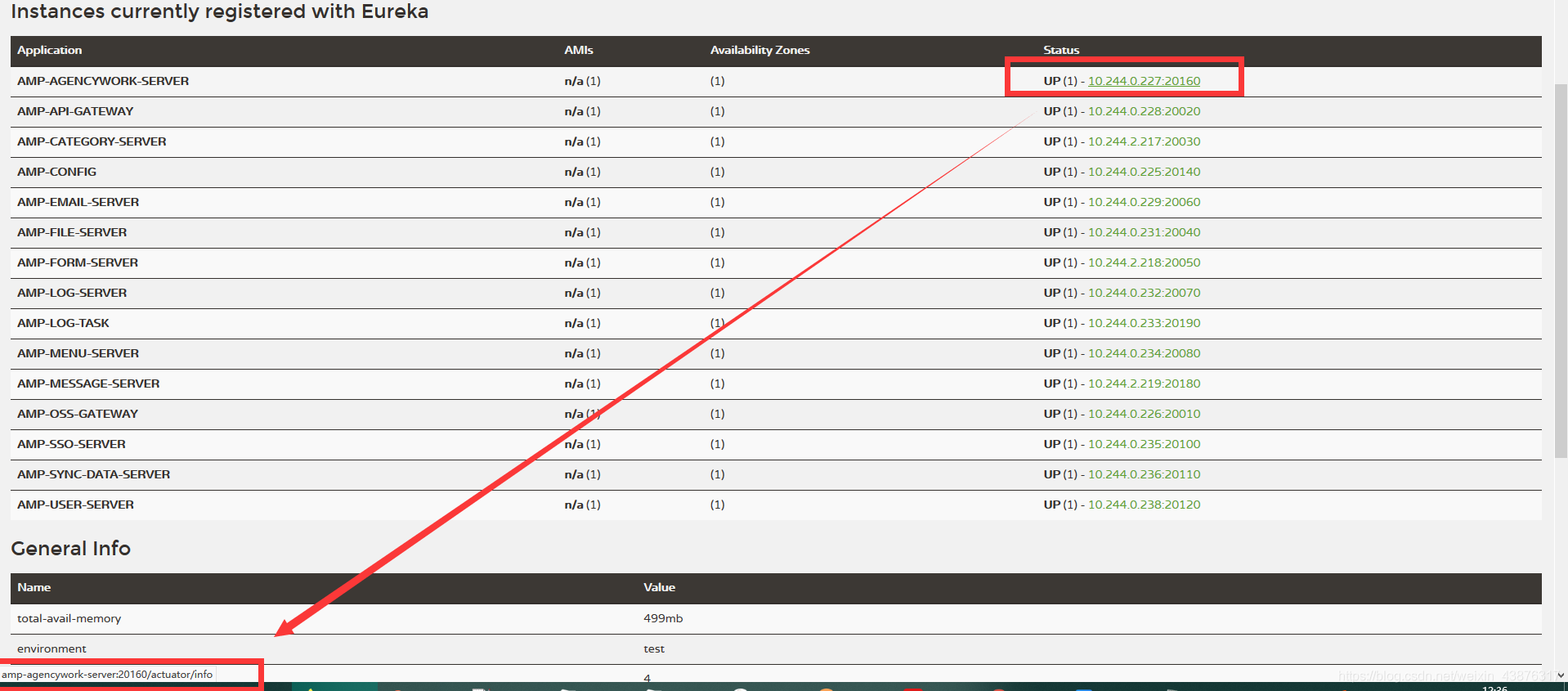Select the 499mb memory value
The width and height of the screenshot is (1568, 691).
coord(663,618)
